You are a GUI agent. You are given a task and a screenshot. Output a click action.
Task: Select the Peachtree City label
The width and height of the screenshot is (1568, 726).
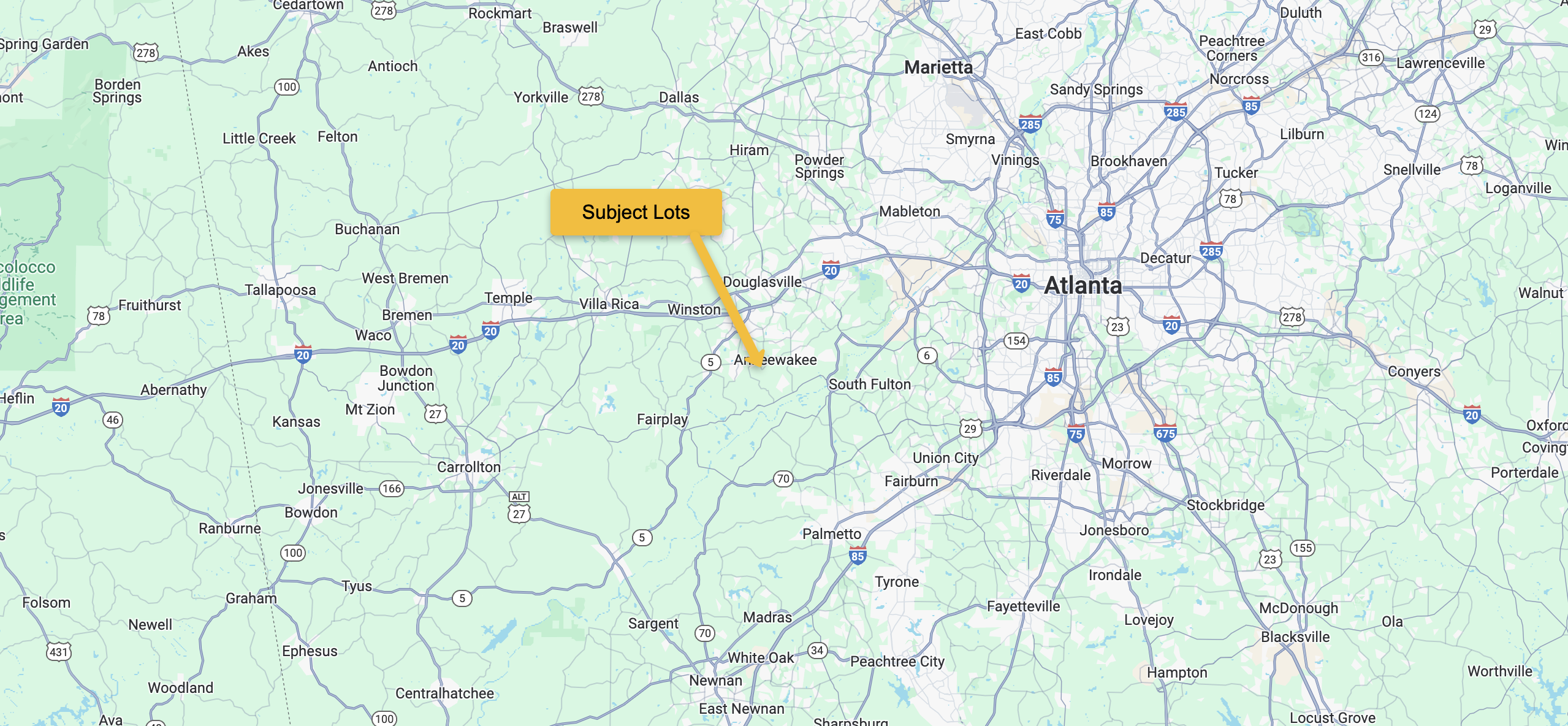tap(897, 662)
